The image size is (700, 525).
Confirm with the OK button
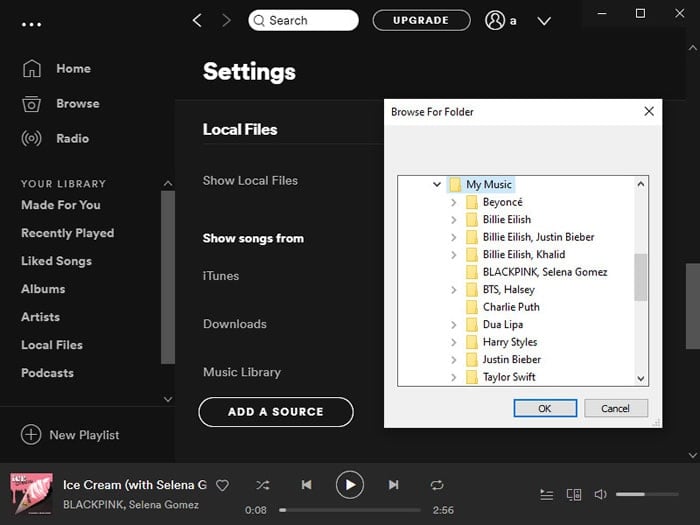click(x=545, y=408)
